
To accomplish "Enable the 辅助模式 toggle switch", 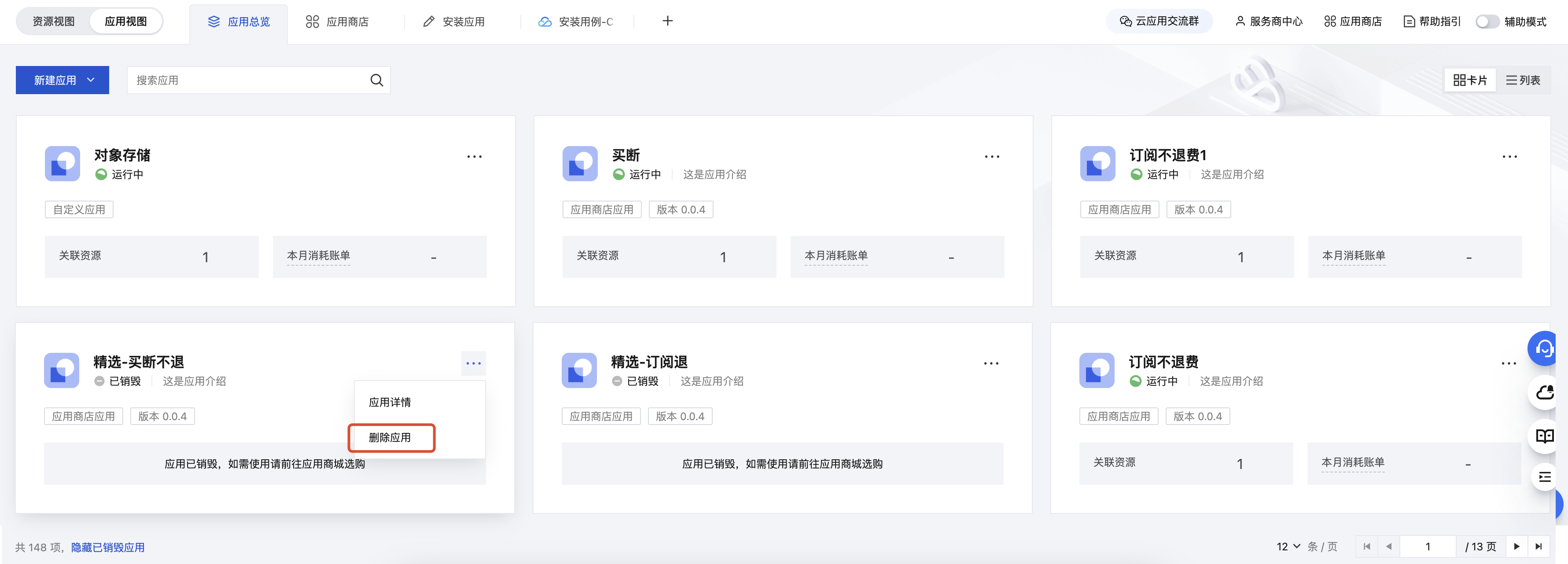I will click(1487, 21).
